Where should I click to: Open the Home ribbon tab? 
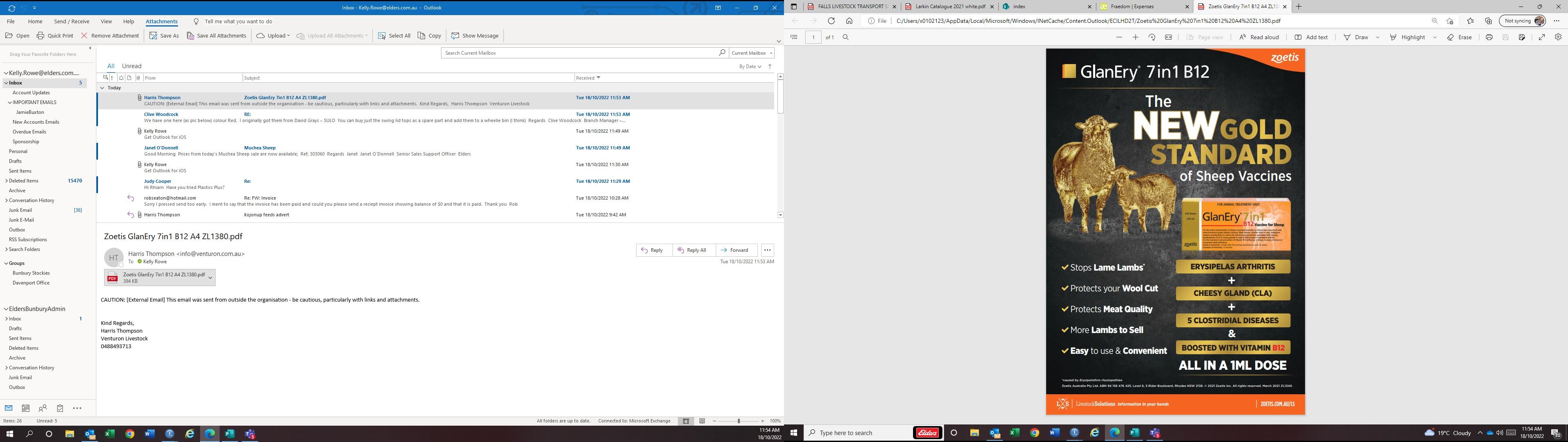coord(35,21)
